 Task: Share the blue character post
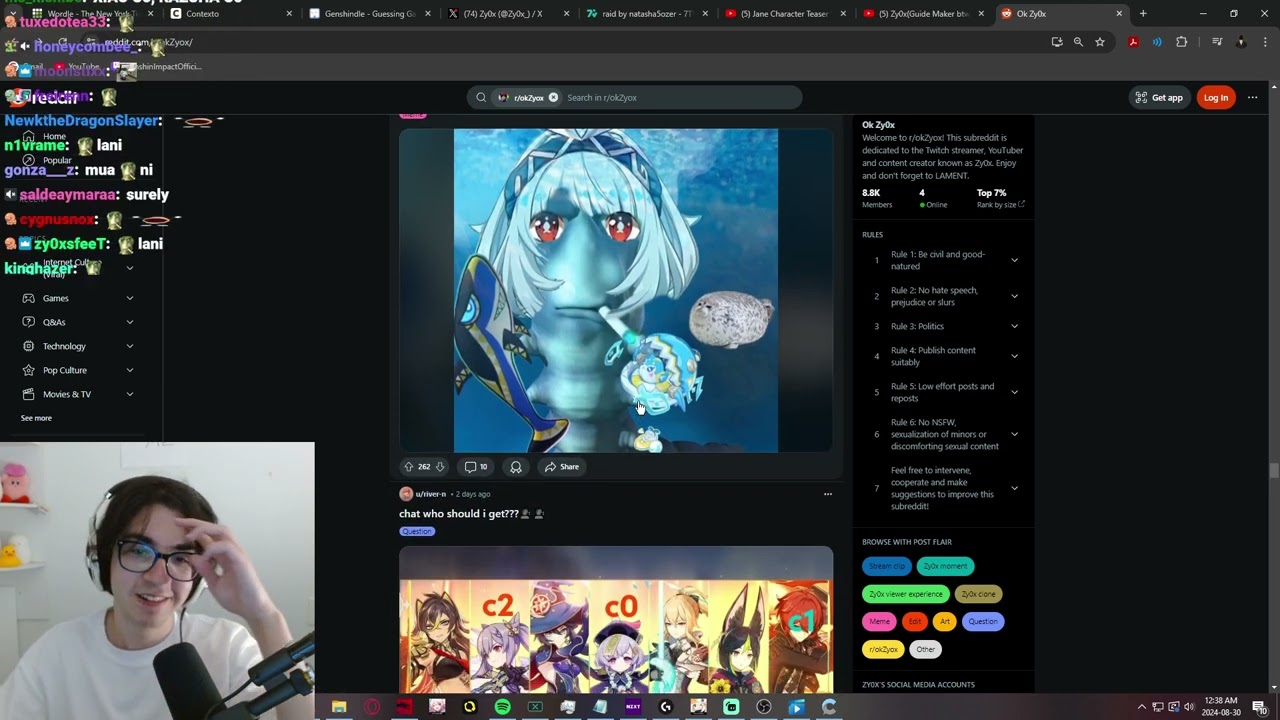(562, 467)
